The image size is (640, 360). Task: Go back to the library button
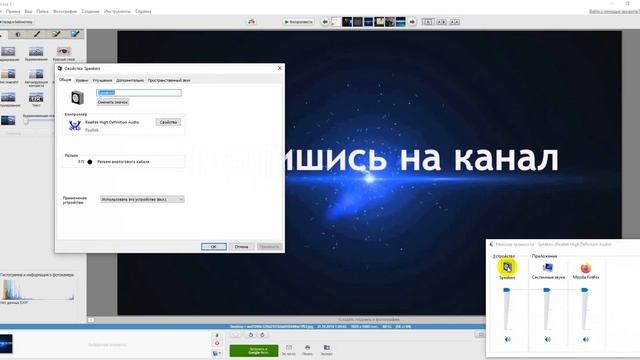[16, 22]
